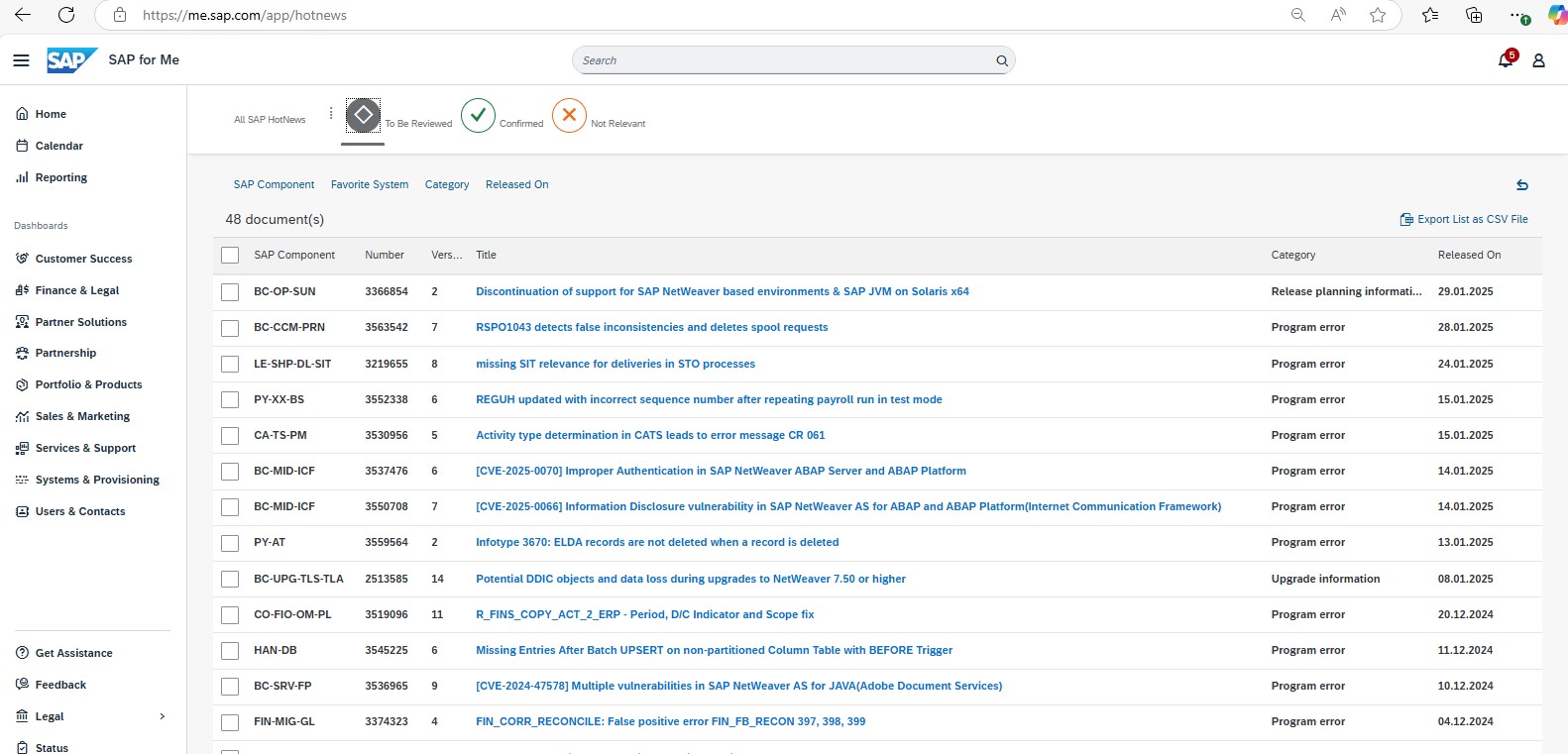
Task: Select the Confirmed checkmark icon
Action: pos(478,116)
